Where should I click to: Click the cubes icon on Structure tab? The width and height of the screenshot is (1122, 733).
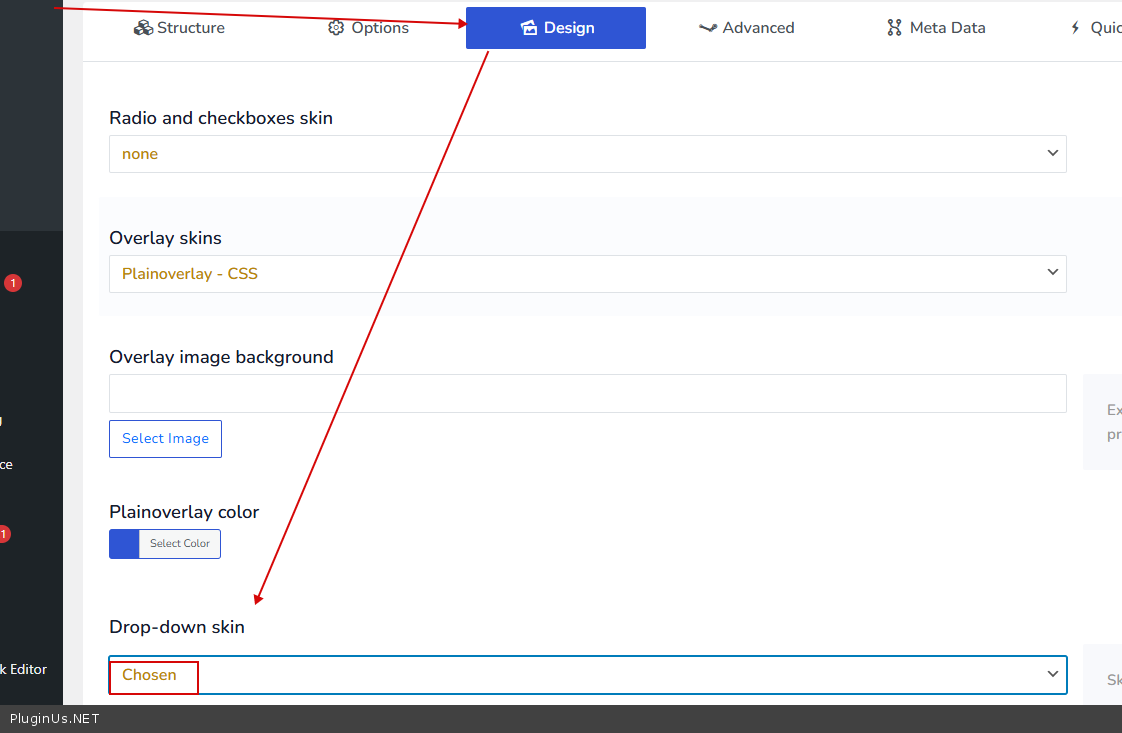[143, 28]
